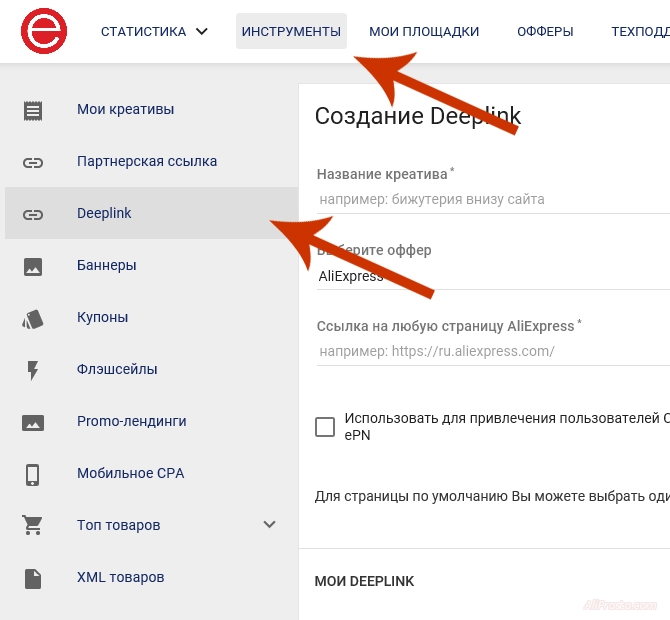The image size is (670, 620).
Task: Click the Партнерская ссылка chain icon
Action: click(33, 162)
